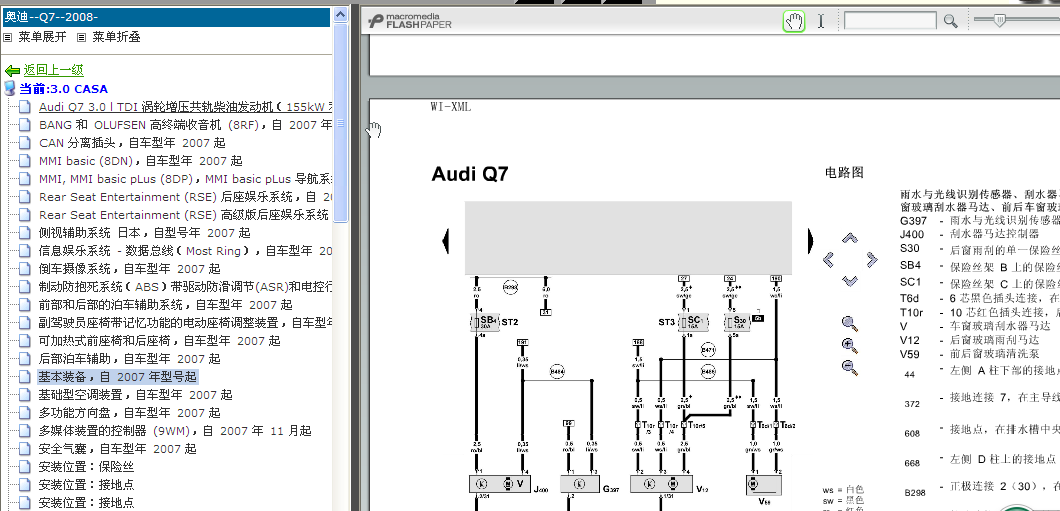Open 安全气囊 document

pos(118,449)
